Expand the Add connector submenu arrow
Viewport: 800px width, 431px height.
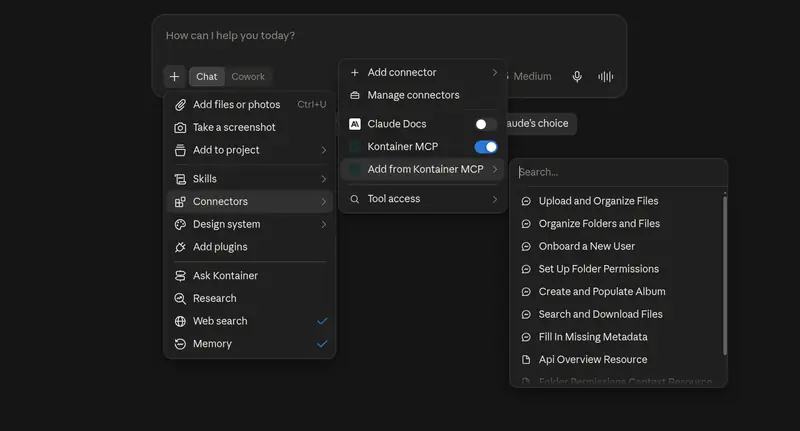pos(494,72)
